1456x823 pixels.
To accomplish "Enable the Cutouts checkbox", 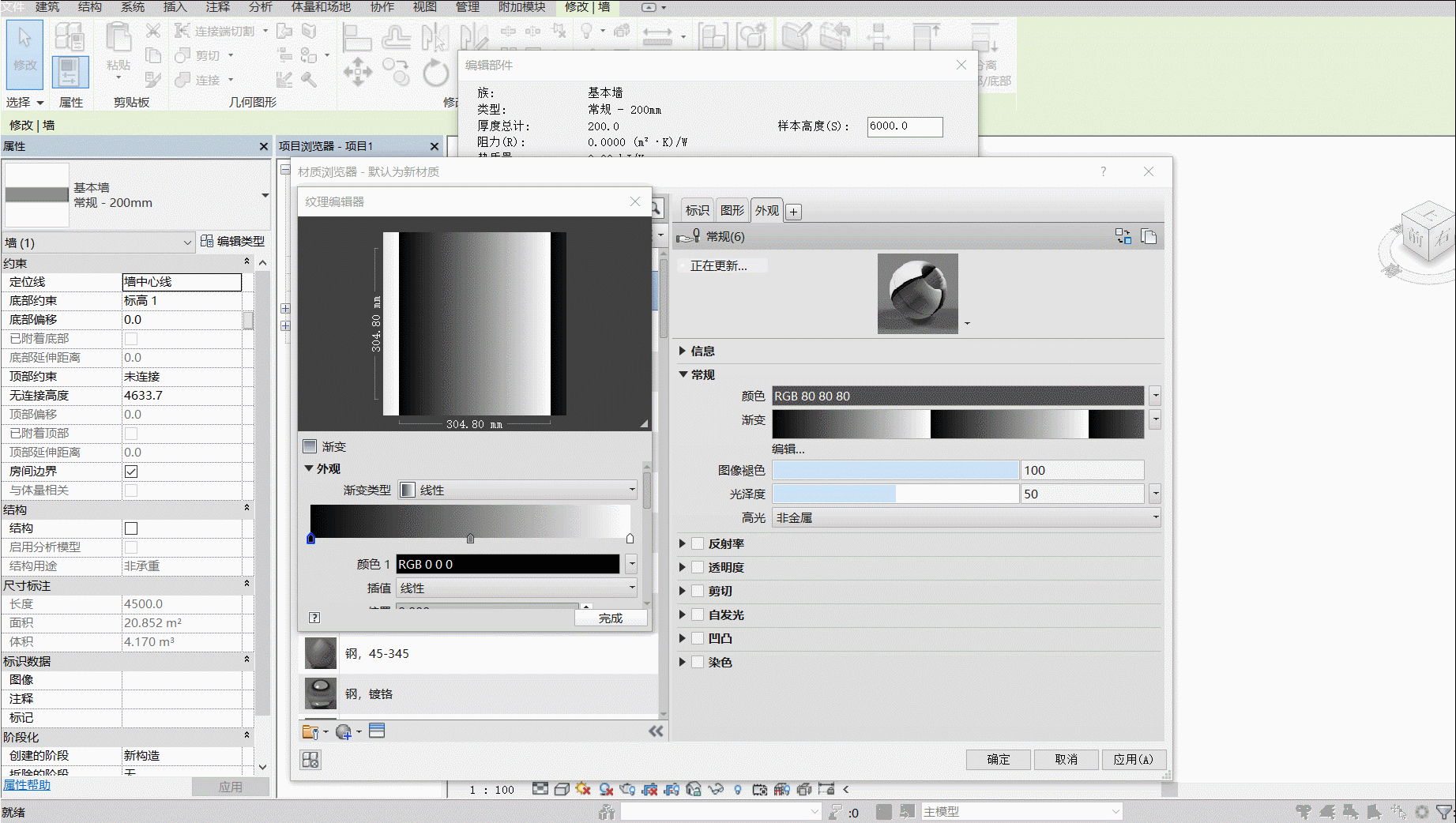I will pyautogui.click(x=698, y=591).
